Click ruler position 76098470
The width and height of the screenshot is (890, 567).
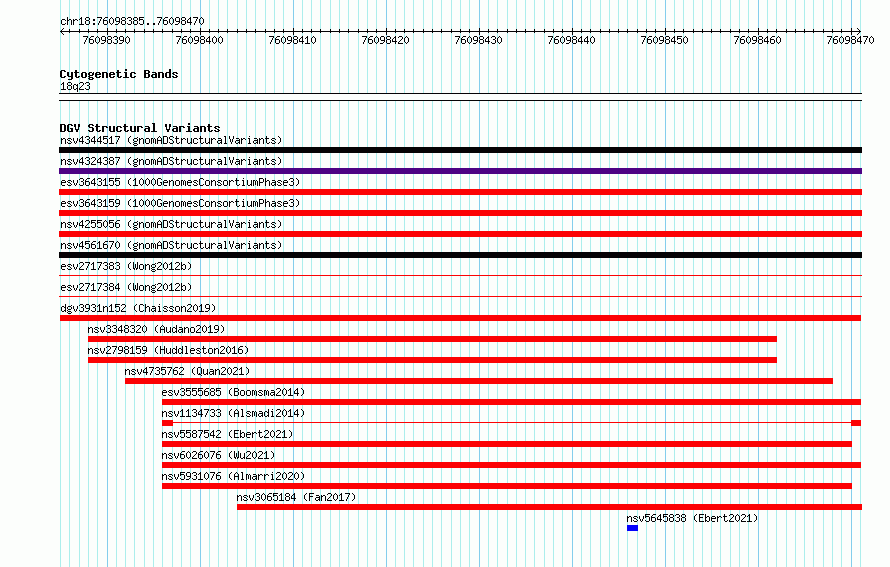pyautogui.click(x=851, y=40)
